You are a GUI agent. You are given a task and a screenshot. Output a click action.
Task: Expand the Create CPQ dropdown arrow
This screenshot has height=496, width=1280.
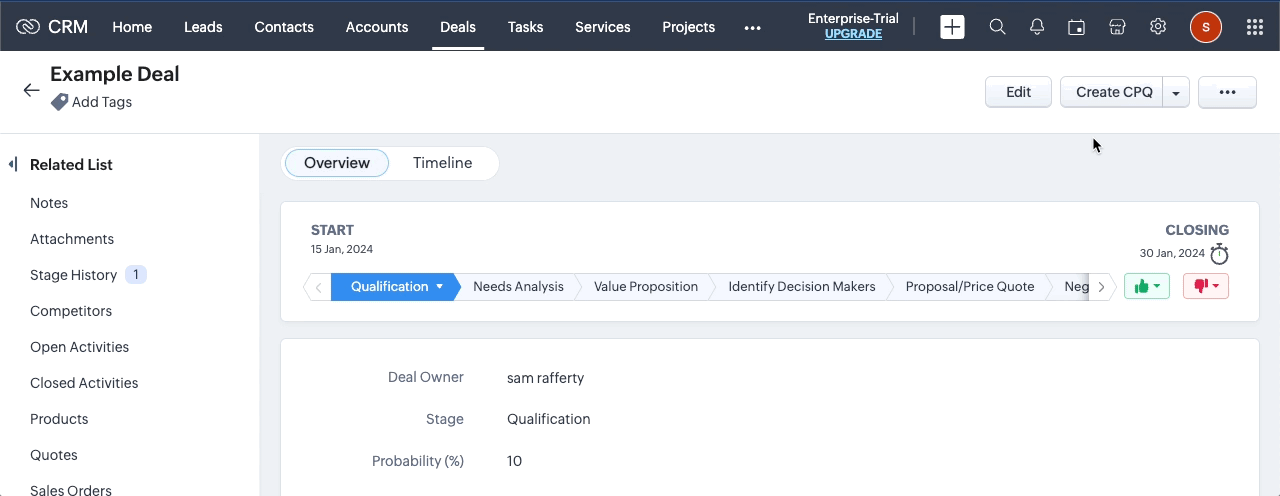coord(1176,92)
